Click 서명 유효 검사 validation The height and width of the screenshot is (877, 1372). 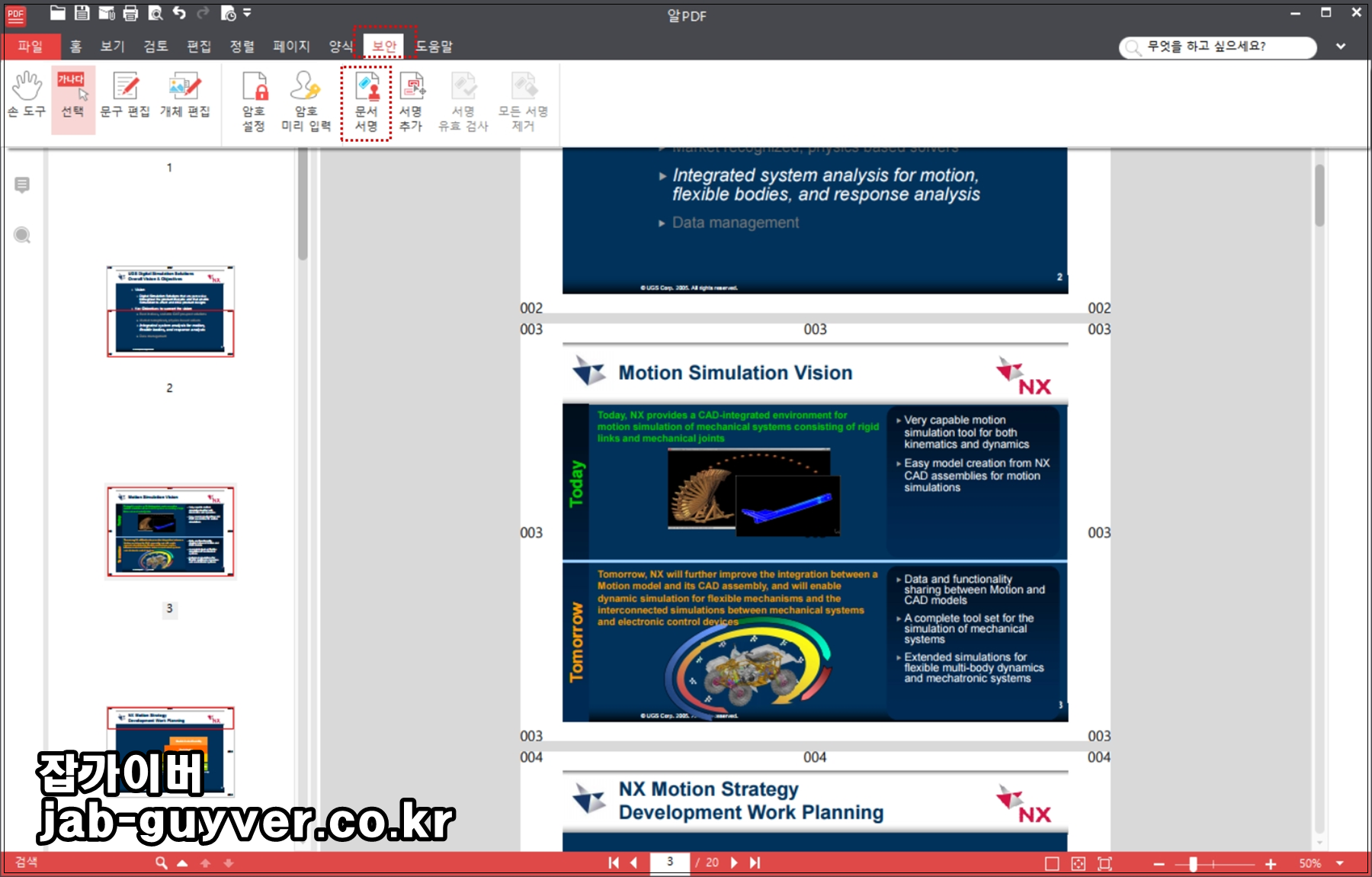tap(463, 101)
